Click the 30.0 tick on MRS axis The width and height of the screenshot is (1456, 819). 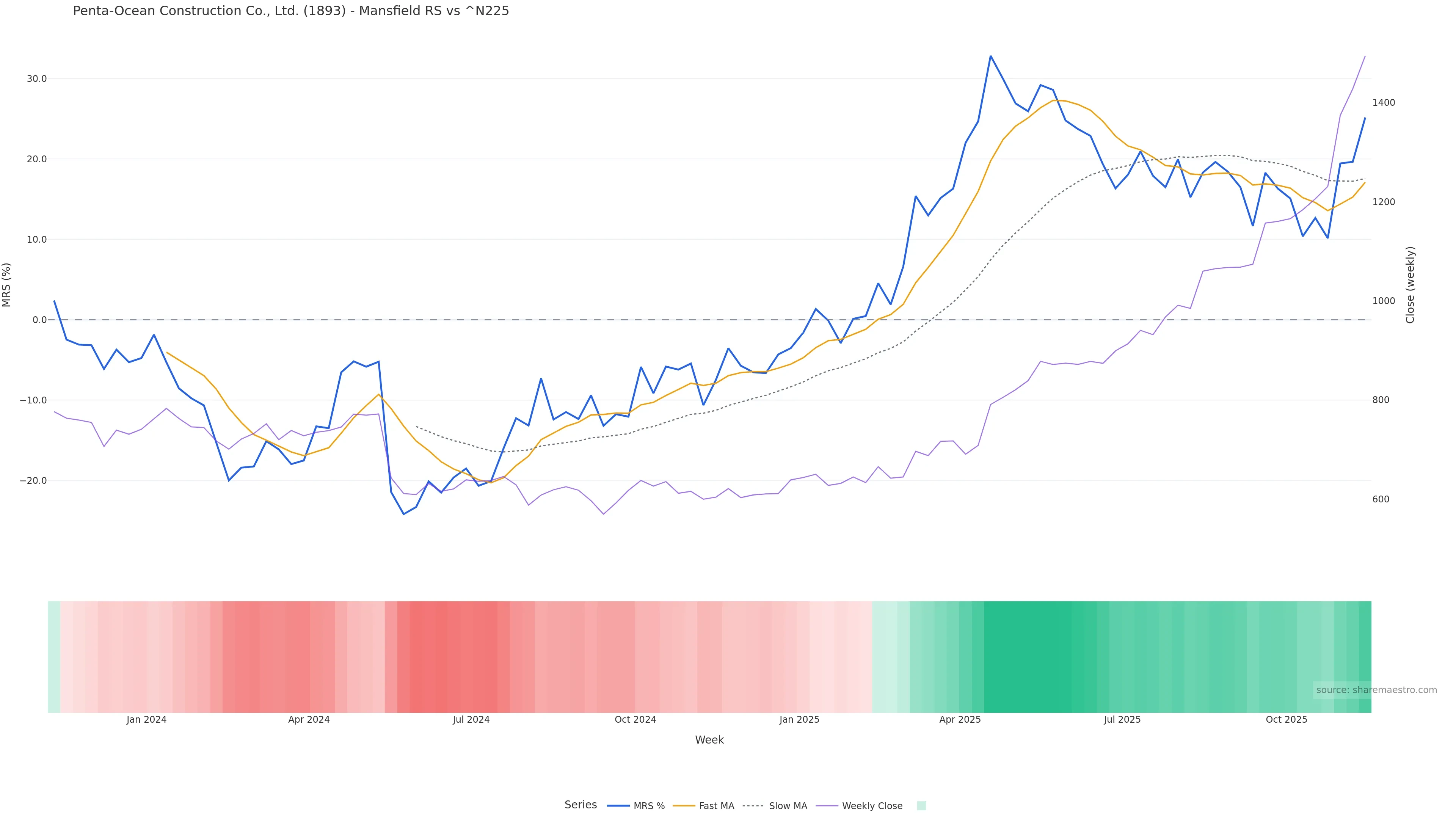coord(37,78)
